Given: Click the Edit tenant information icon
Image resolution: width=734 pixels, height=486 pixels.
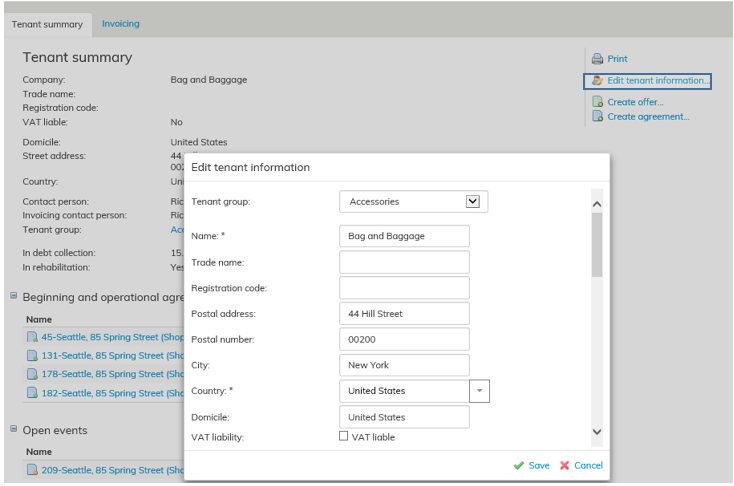Looking at the screenshot, I should pyautogui.click(x=597, y=80).
